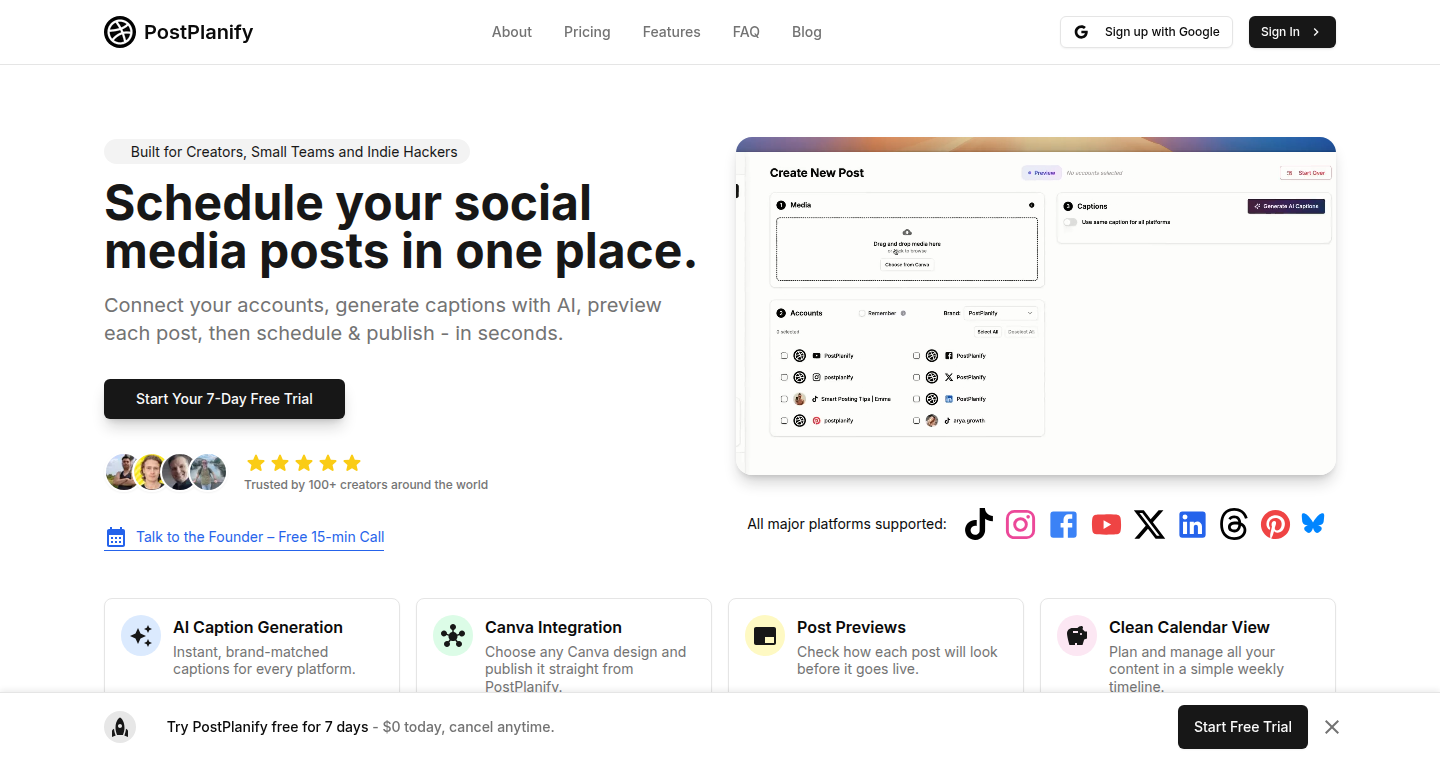Click the Clean Calendar View card title

click(1189, 627)
